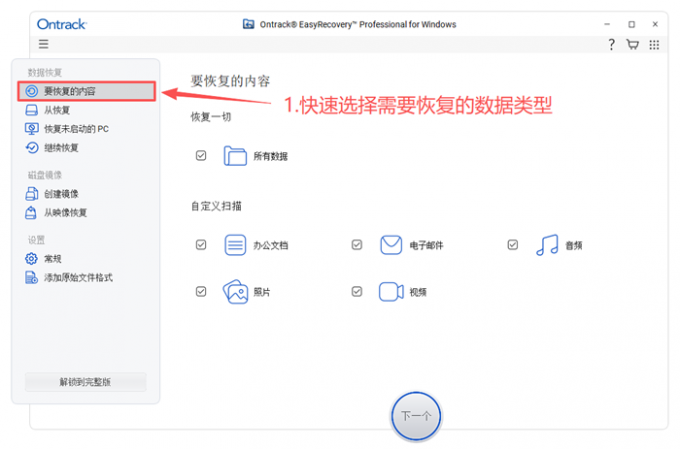Click the 电子邮件 envelope icon

[x=391, y=245]
